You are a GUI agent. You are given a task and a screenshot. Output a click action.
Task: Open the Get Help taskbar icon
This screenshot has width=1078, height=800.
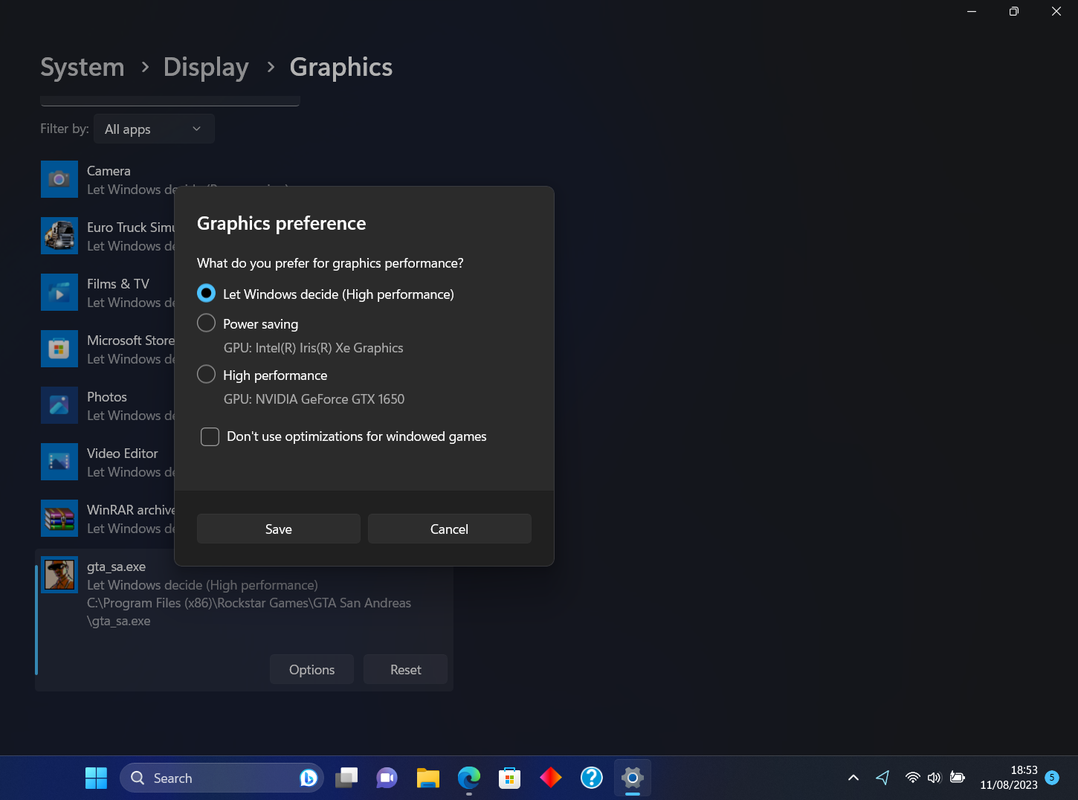591,778
